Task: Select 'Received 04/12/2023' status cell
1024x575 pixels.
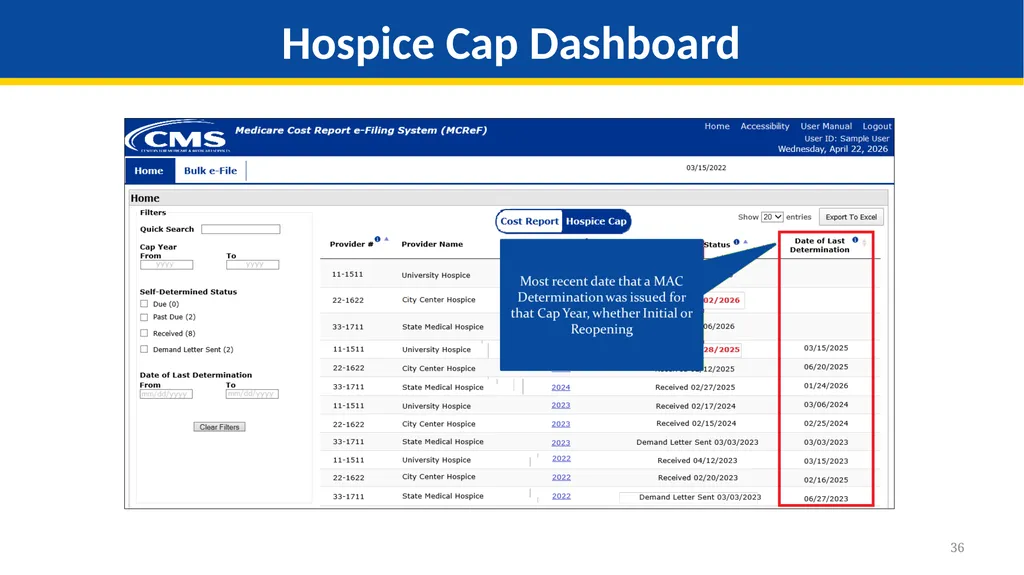Action: 697,461
